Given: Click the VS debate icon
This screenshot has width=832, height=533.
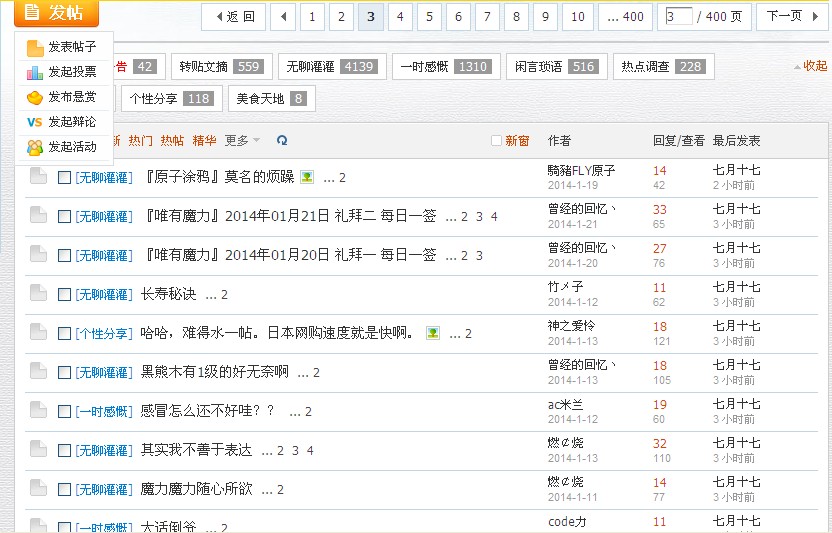Looking at the screenshot, I should click(x=34, y=122).
